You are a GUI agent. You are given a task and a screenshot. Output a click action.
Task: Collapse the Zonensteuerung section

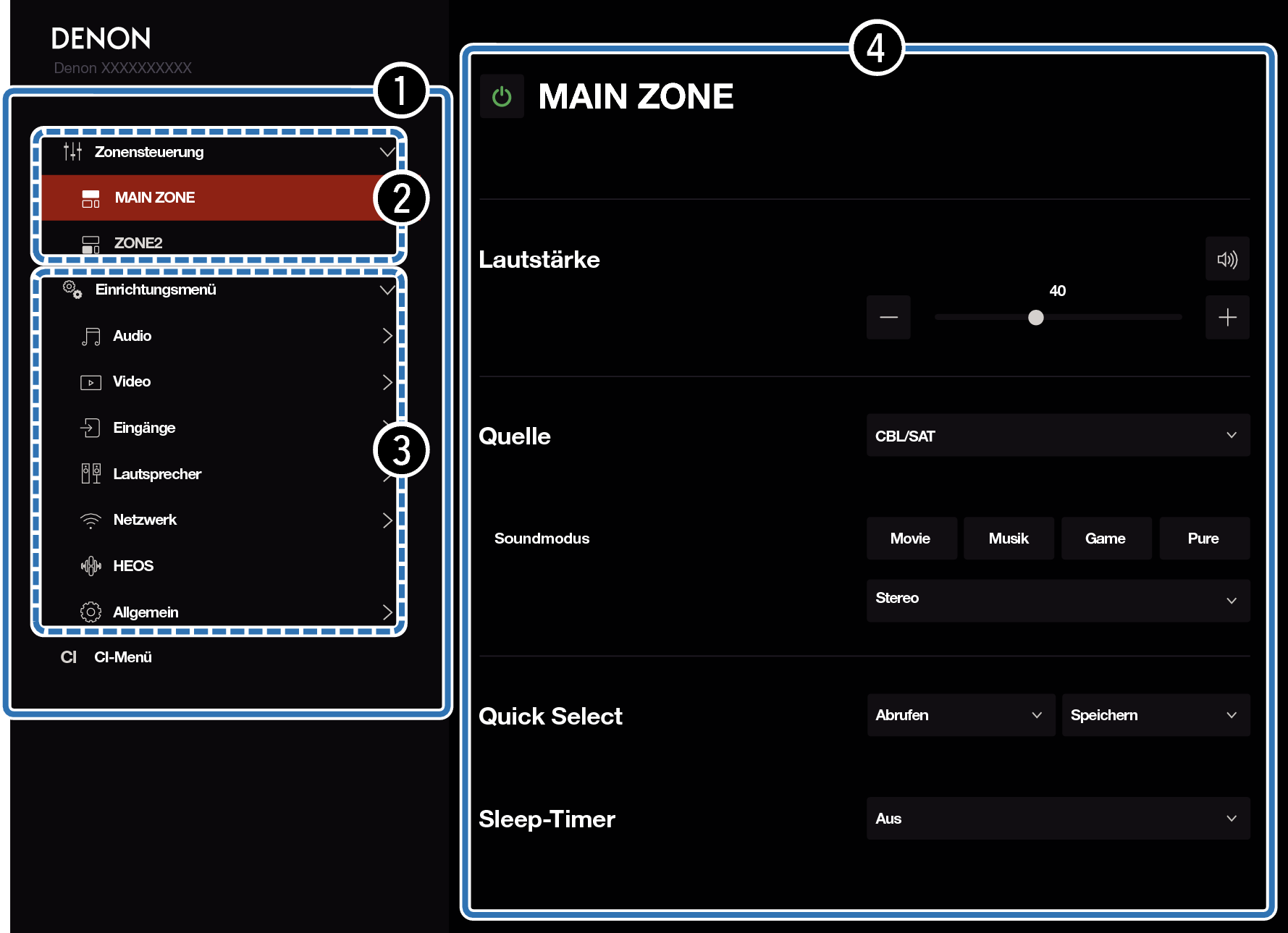387,152
